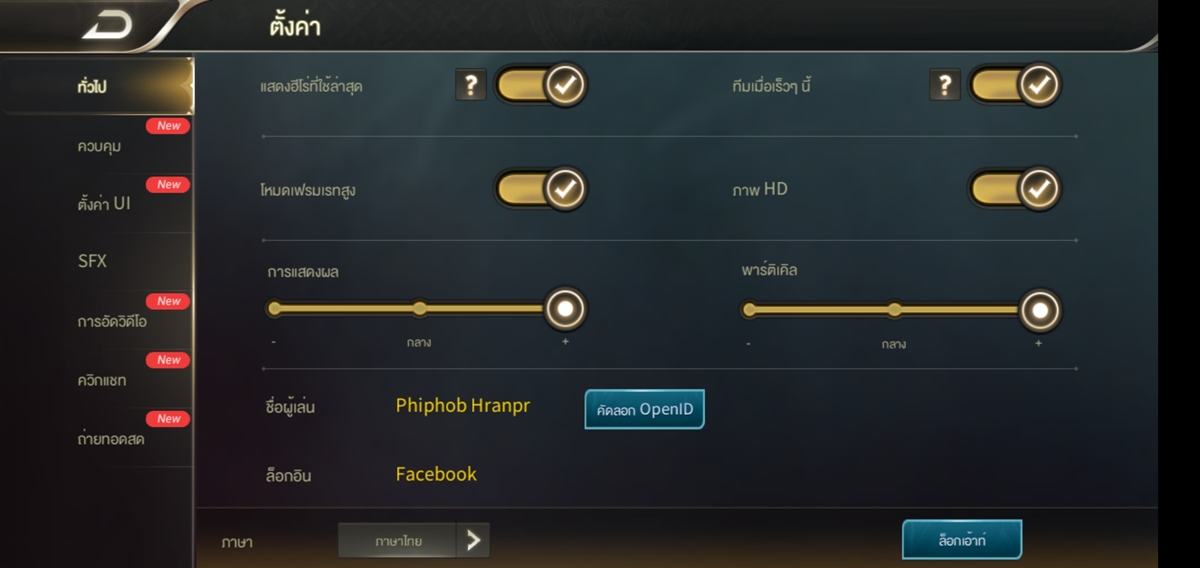Viewport: 1200px width, 568px height.
Task: Expand language selector arrow
Action: tap(473, 541)
